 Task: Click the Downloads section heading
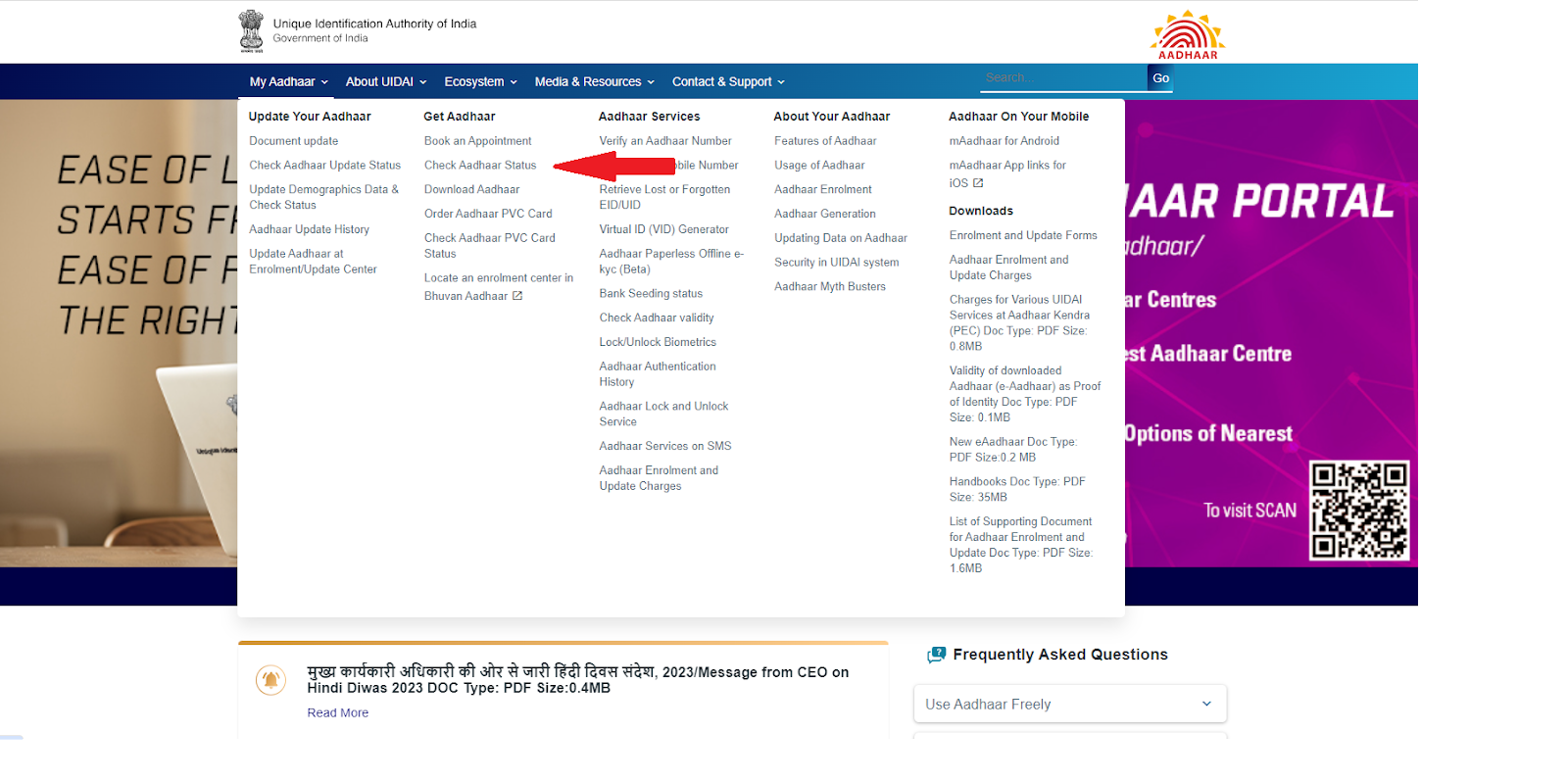pos(981,211)
